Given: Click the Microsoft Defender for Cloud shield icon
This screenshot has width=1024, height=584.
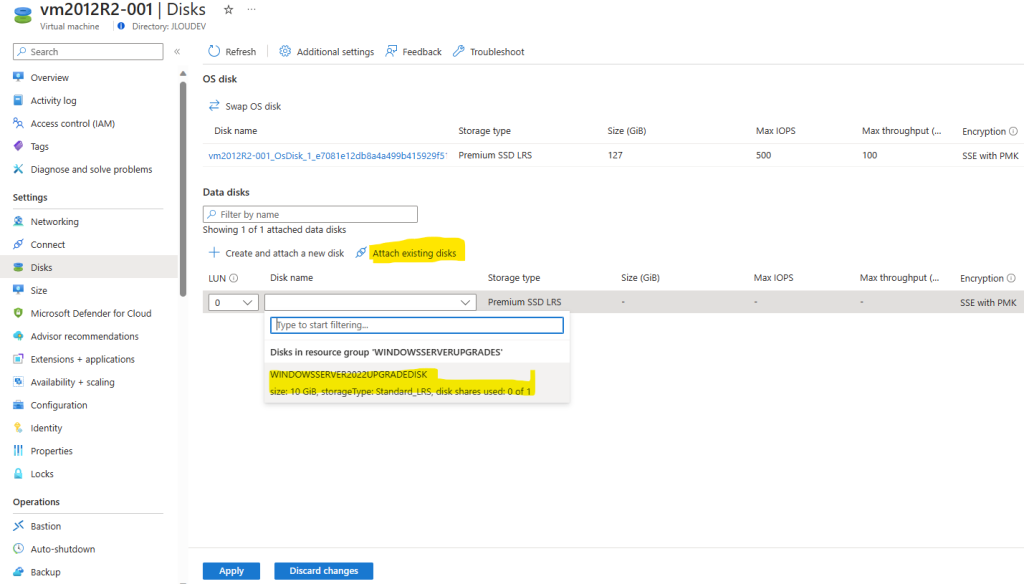Looking at the screenshot, I should tap(18, 313).
